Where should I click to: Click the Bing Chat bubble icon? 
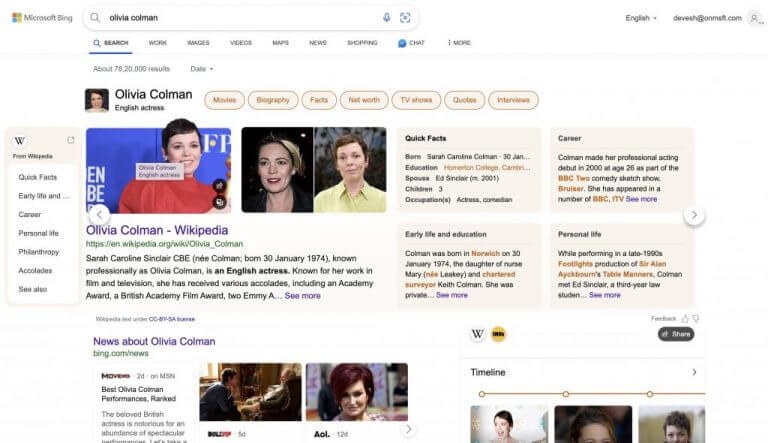[x=402, y=43]
